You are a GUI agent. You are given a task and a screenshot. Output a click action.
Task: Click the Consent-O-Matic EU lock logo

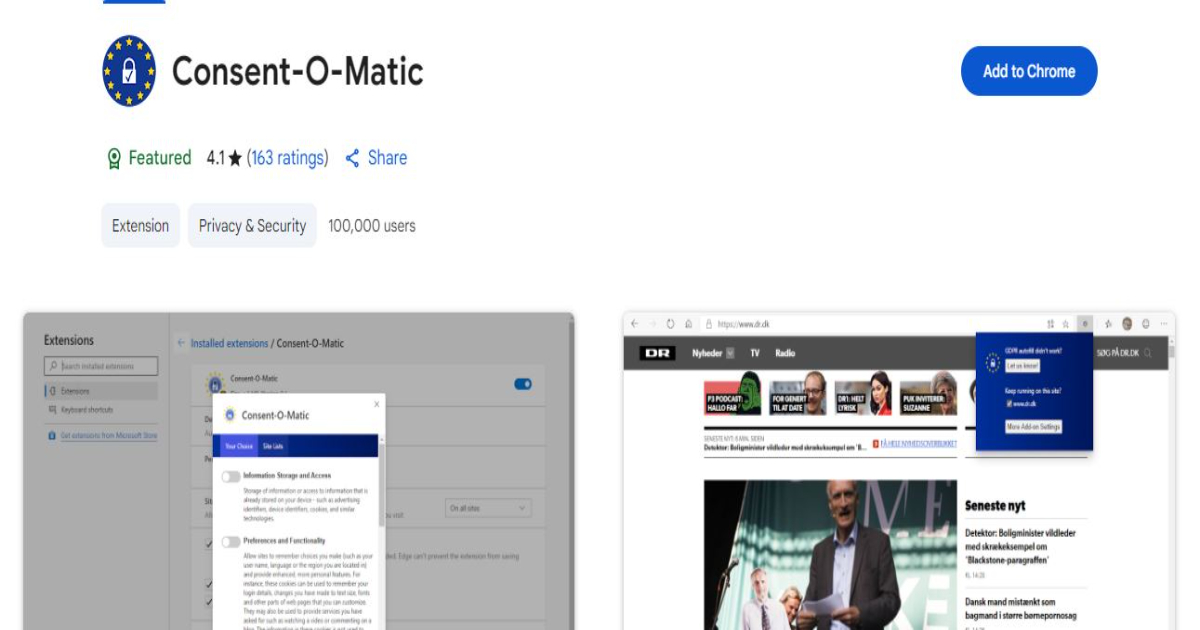(x=129, y=71)
